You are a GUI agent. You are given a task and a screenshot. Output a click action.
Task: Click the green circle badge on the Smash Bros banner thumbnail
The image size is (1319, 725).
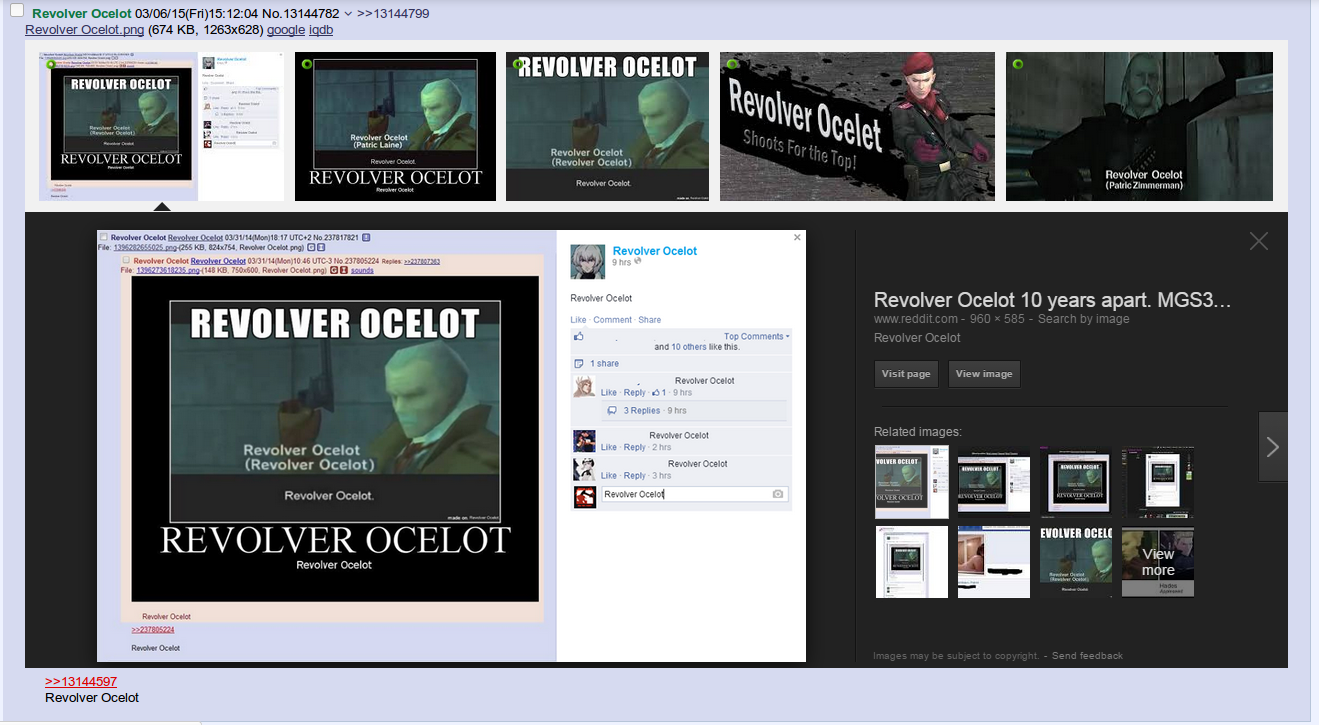click(731, 62)
